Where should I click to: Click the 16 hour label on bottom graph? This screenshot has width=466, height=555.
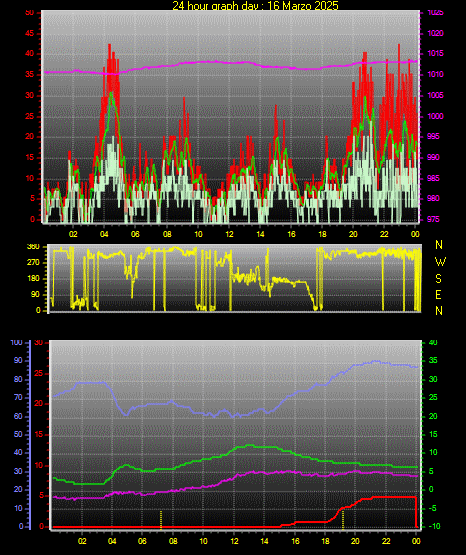[295, 541]
